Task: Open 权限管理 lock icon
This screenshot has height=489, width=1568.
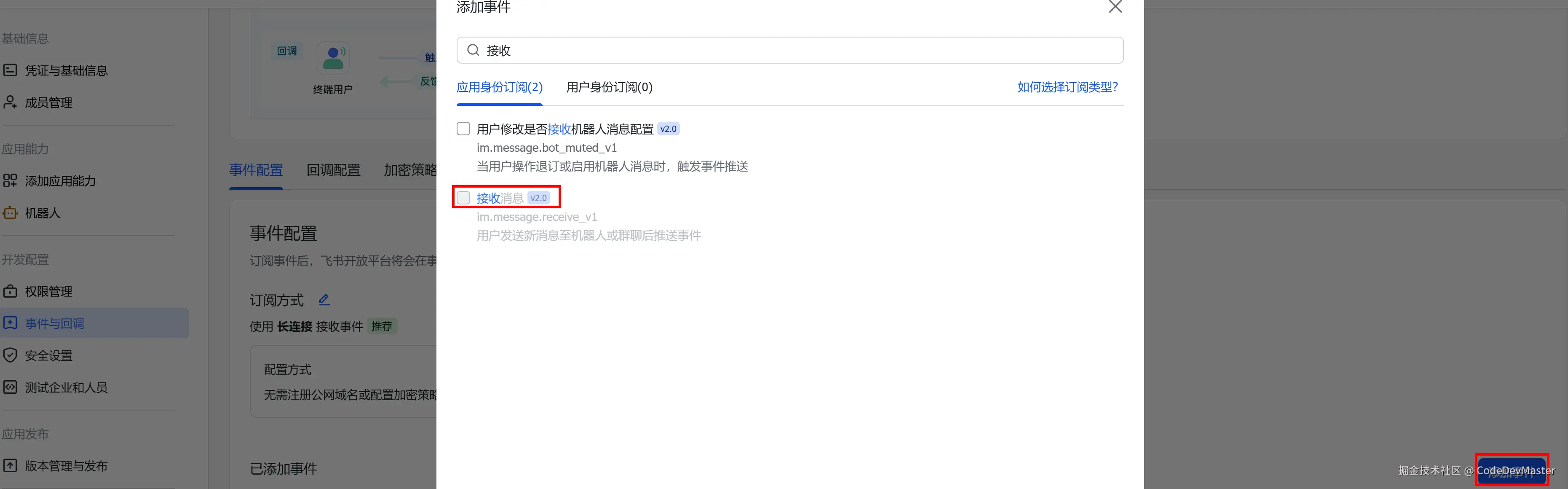Action: (10, 291)
